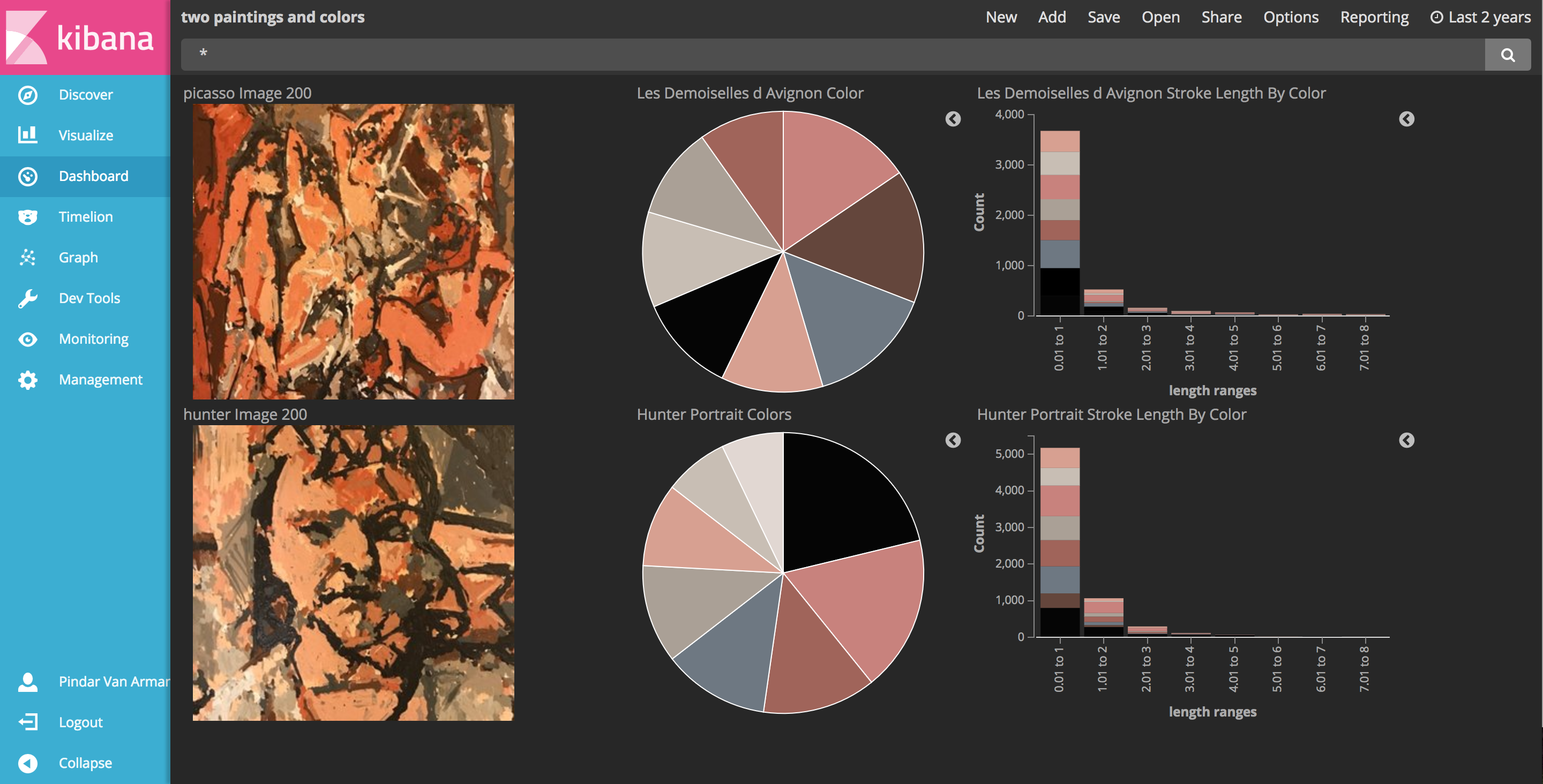Collapse the Kibana side navigation

point(27,763)
